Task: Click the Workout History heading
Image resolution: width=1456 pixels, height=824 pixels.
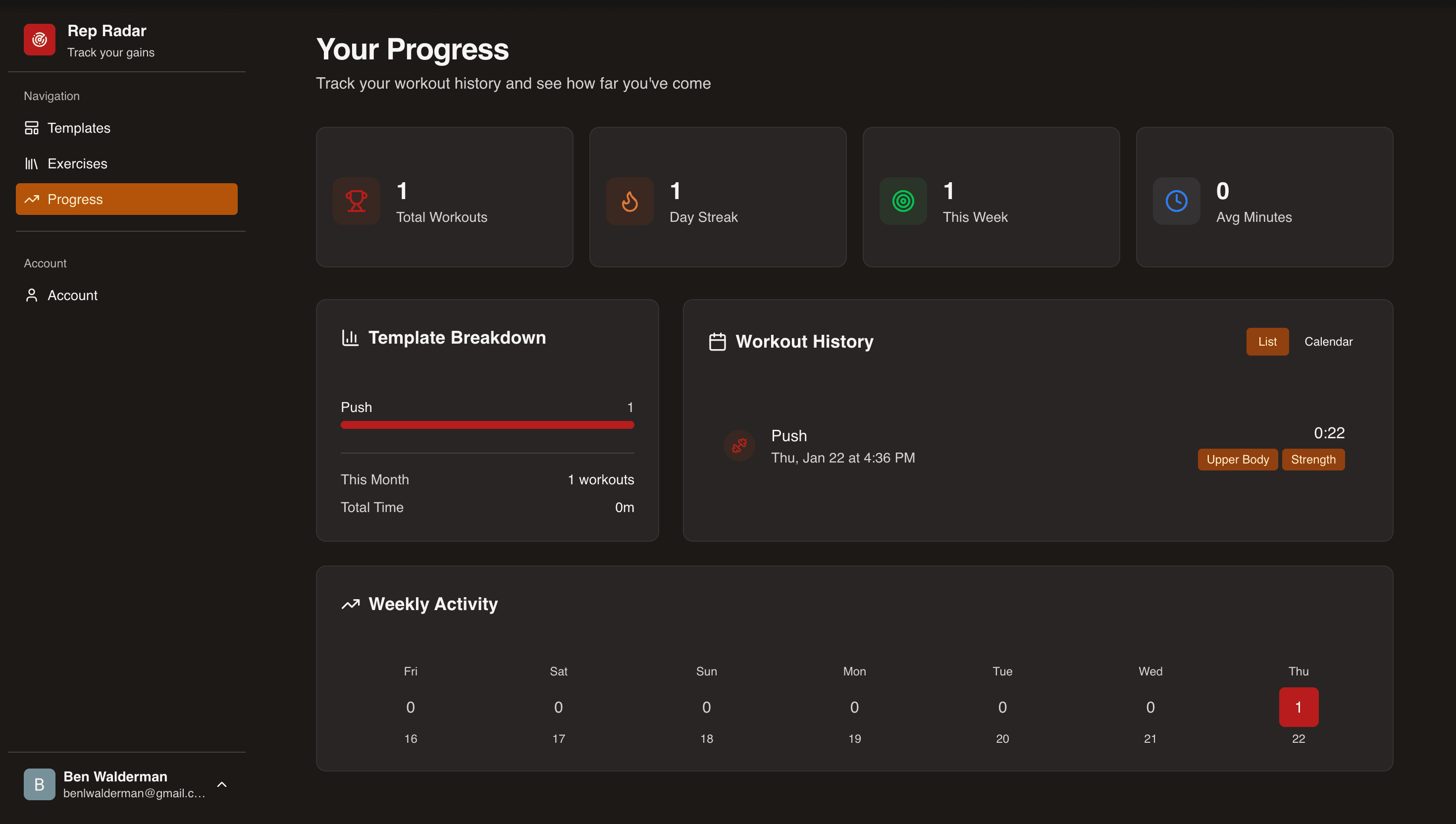Action: coord(804,342)
